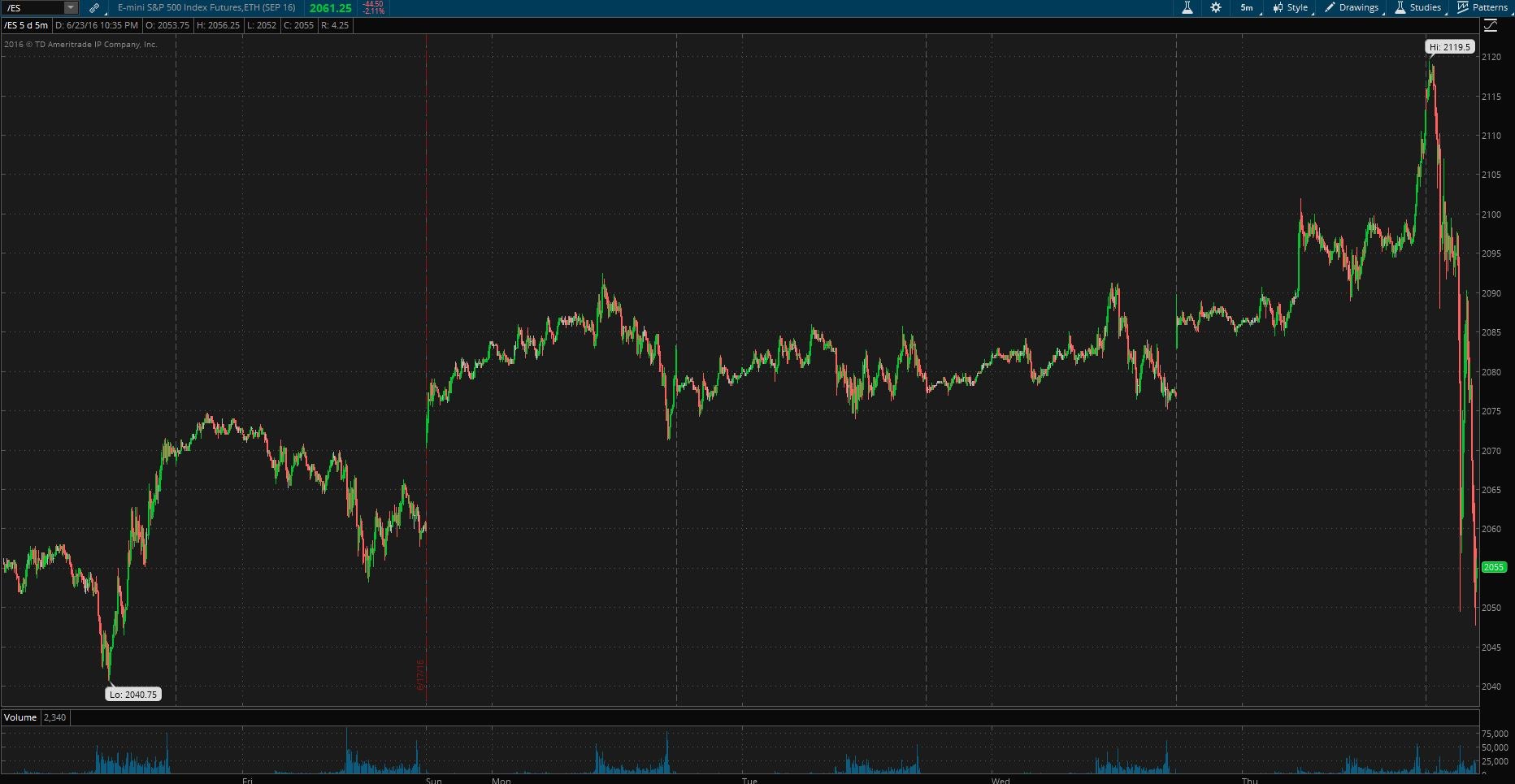This screenshot has height=784, width=1515.
Task: Click the green 2055 current price tag
Action: click(1494, 567)
